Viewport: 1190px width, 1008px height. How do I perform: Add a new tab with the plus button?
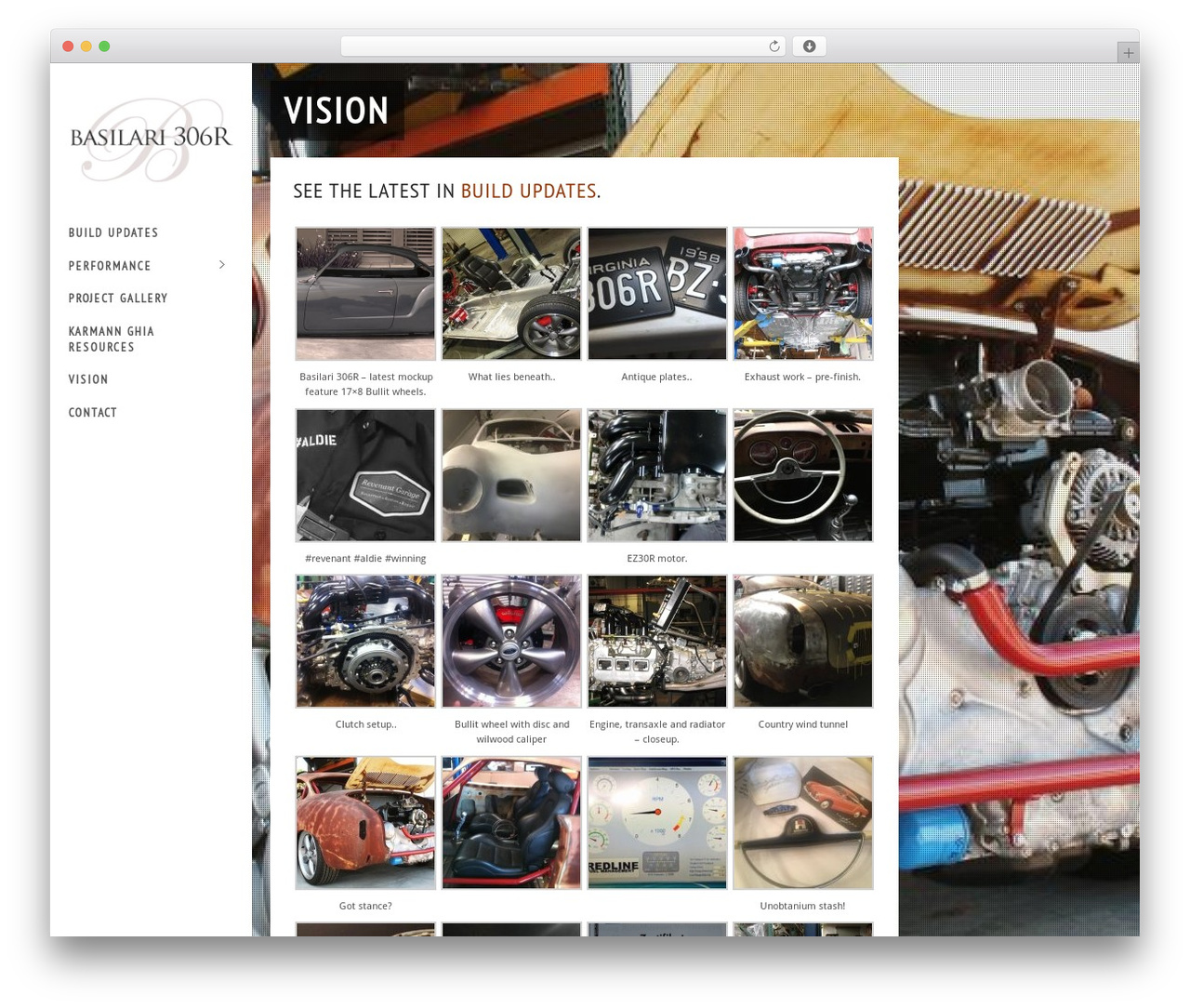(1128, 53)
